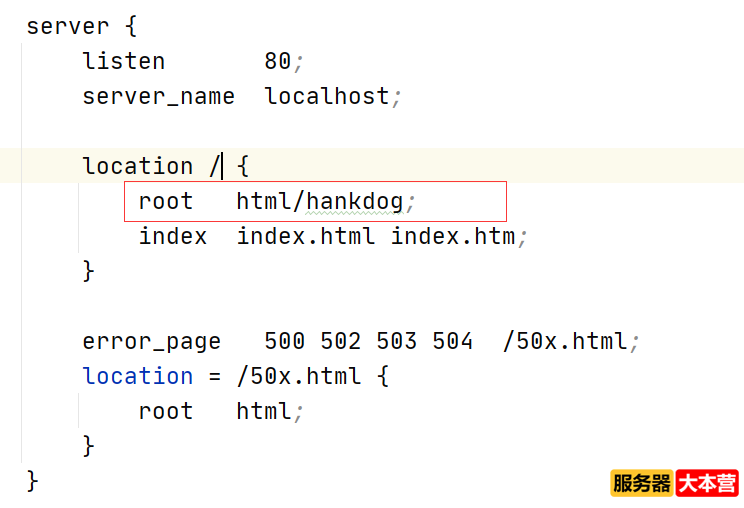Click the 503 error code

396,341
